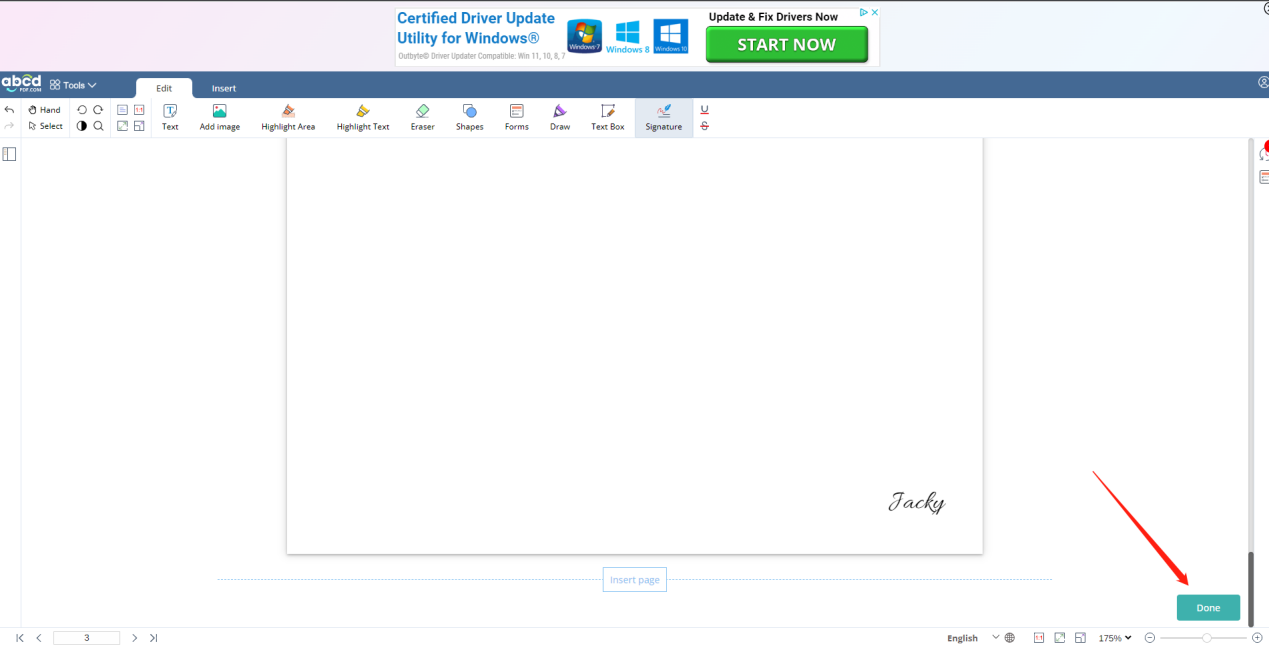Go to the next page
Screen dimensions: 1269x648
pos(135,638)
